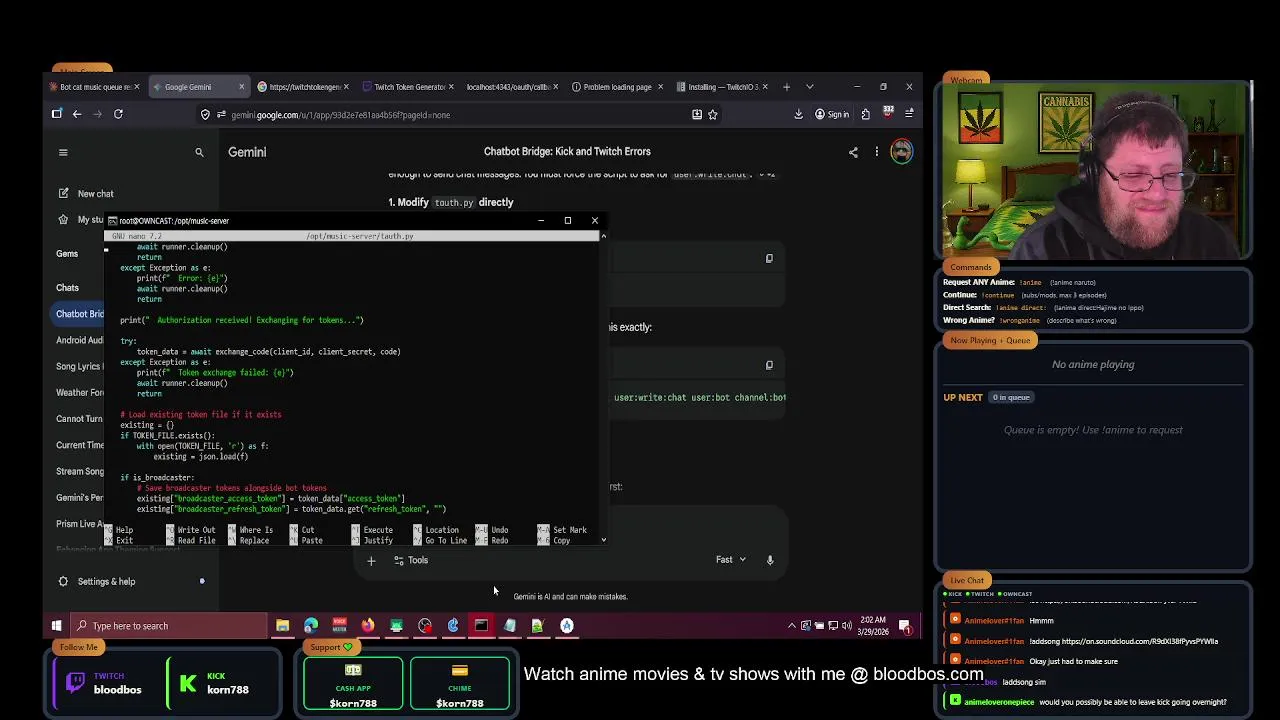Image resolution: width=1280 pixels, height=720 pixels.
Task: Open the volume control in tray
Action: pyautogui.click(x=847, y=626)
